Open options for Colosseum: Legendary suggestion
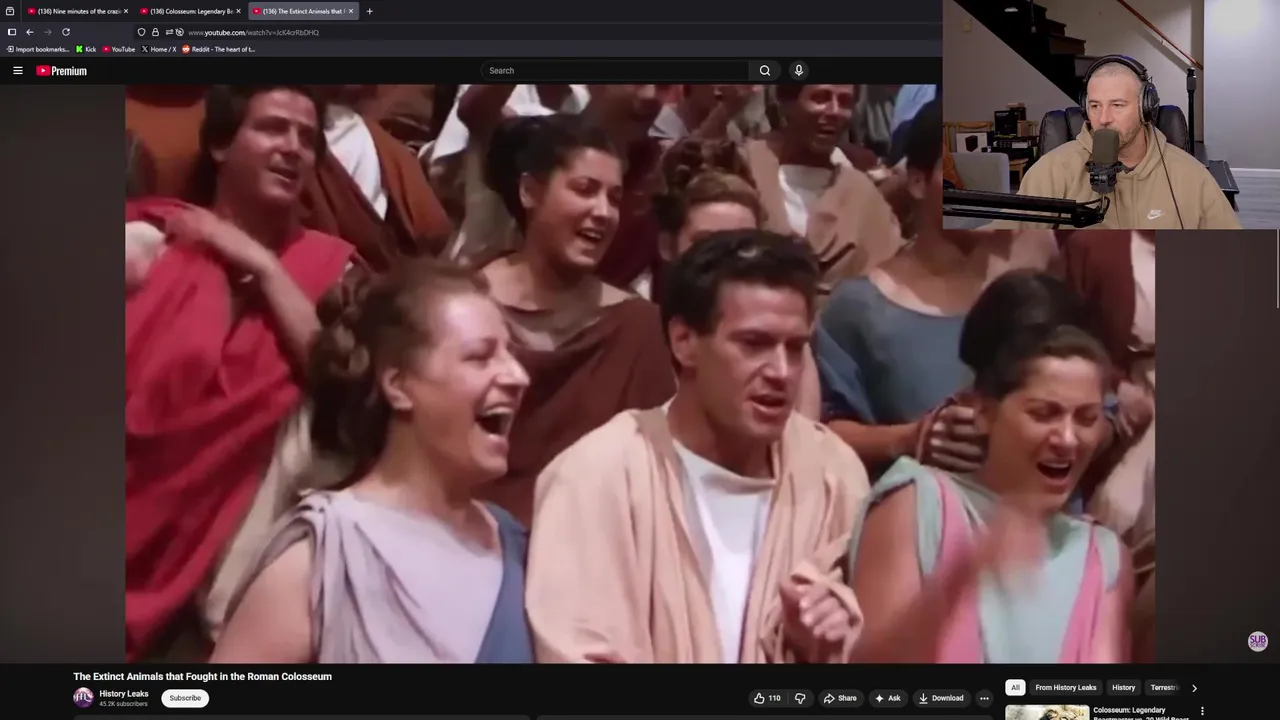The image size is (1280, 720). [1203, 711]
